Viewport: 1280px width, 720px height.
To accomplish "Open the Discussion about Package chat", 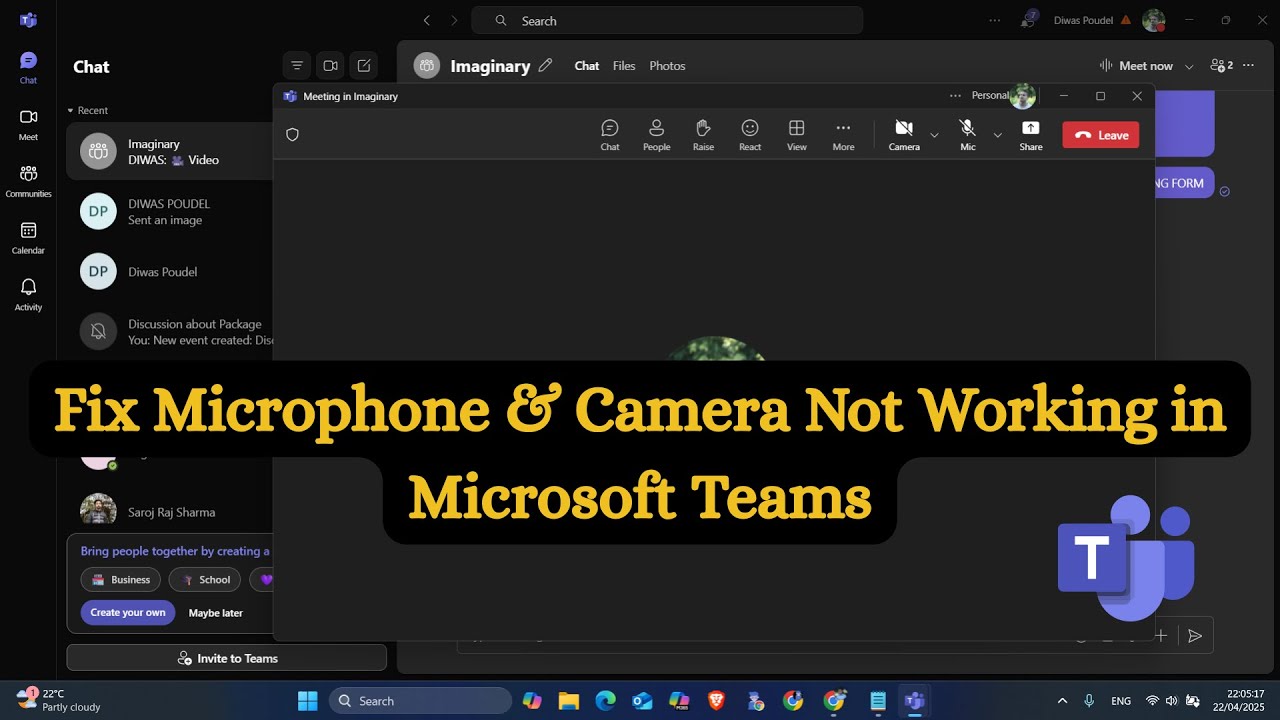I will (x=170, y=331).
